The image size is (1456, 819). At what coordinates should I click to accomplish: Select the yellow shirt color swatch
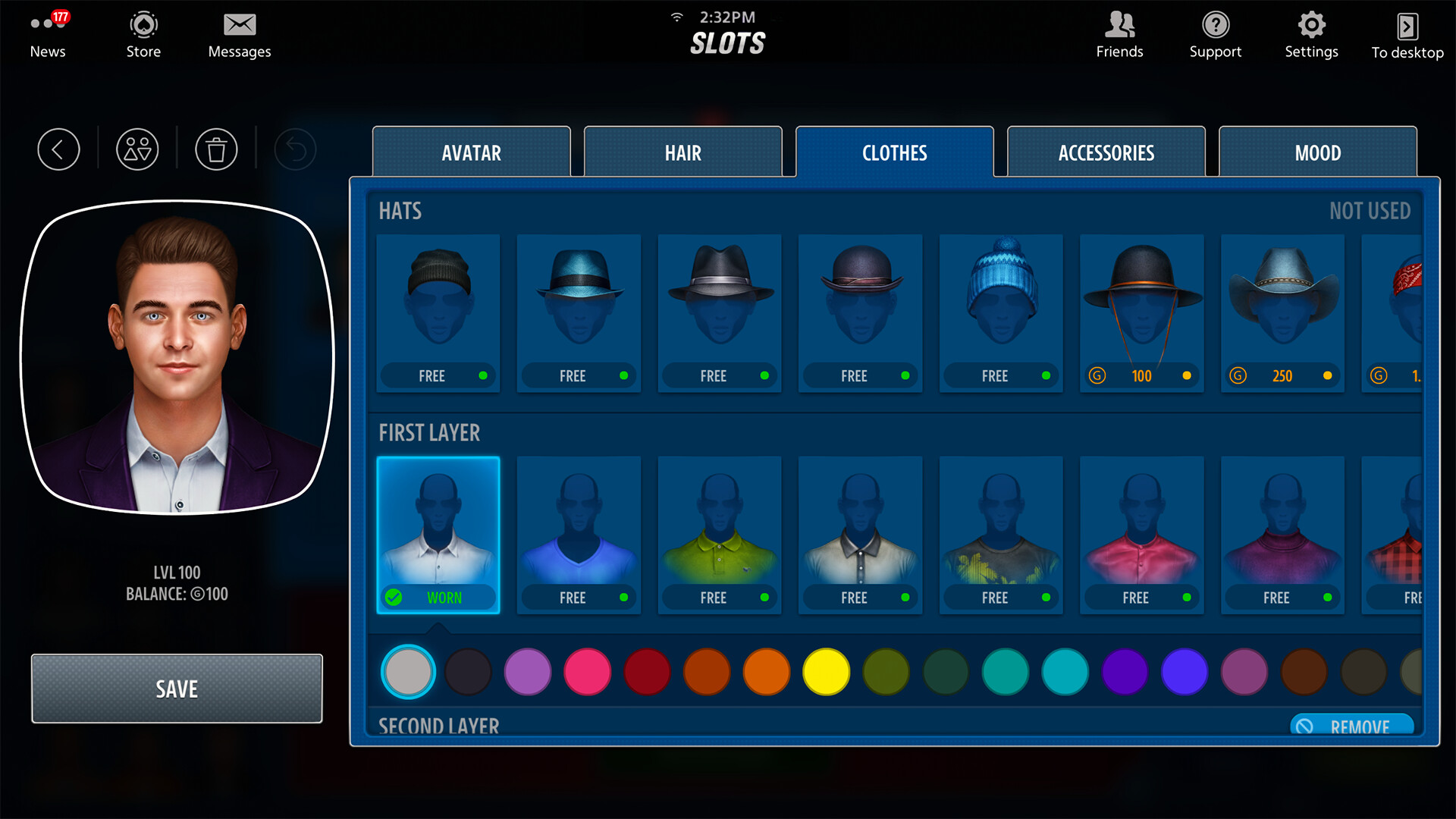point(826,672)
